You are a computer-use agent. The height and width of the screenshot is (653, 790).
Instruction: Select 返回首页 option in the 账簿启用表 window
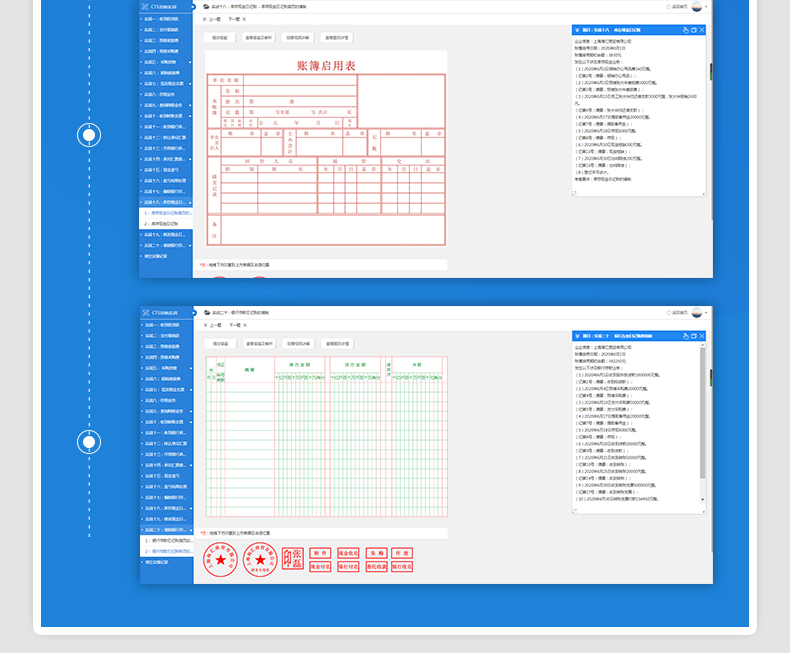coord(679,6)
